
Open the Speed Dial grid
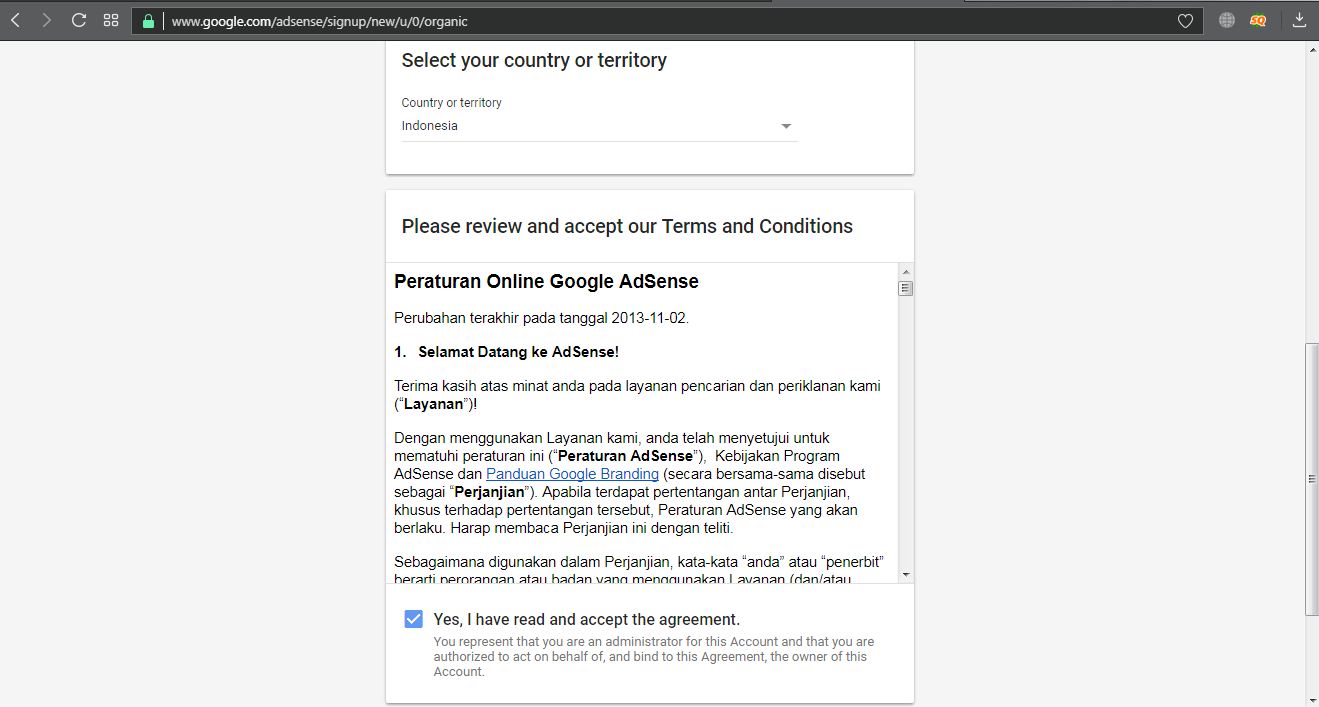(x=111, y=20)
